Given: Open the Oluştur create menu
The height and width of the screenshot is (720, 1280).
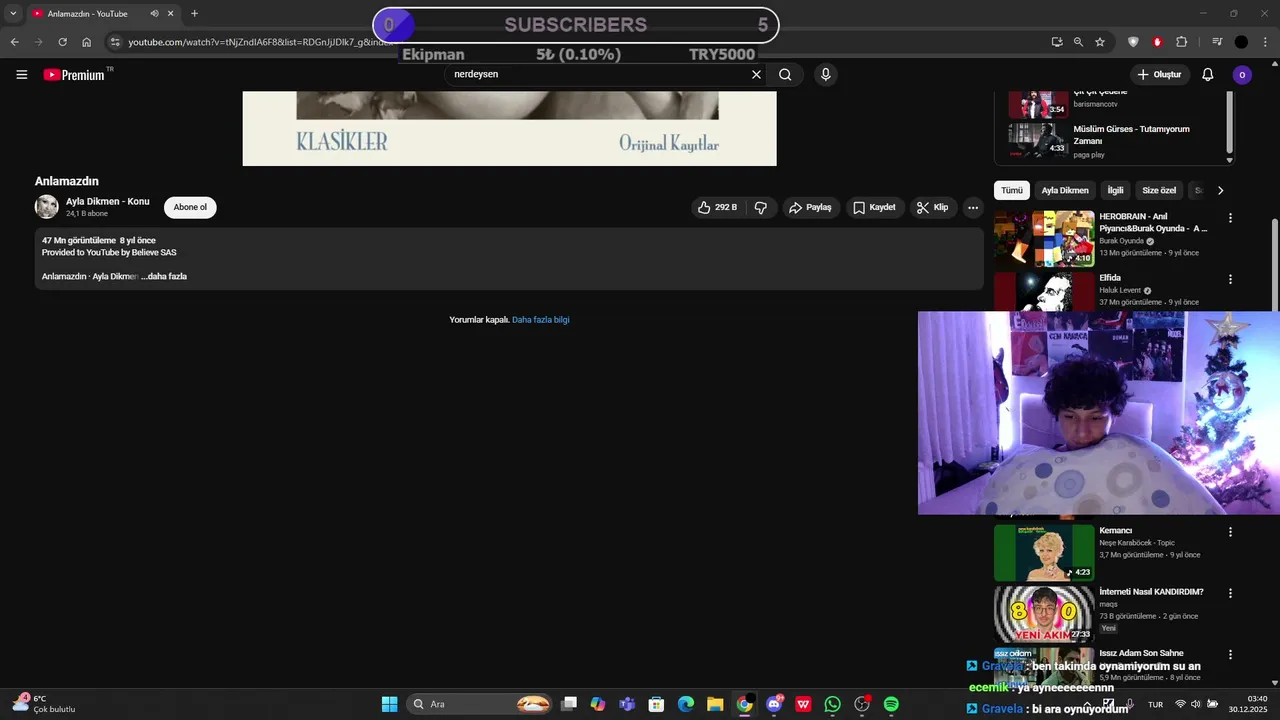Looking at the screenshot, I should point(1159,74).
